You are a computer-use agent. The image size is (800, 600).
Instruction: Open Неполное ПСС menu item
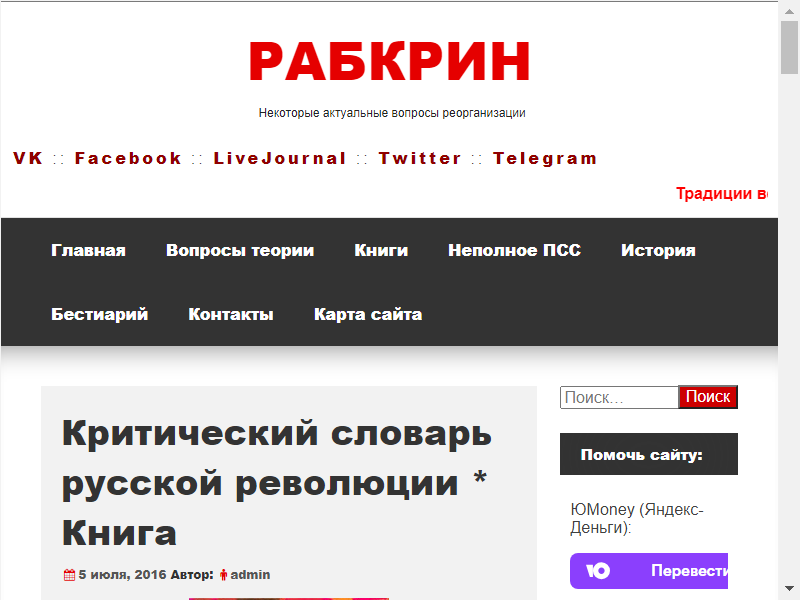coord(514,250)
